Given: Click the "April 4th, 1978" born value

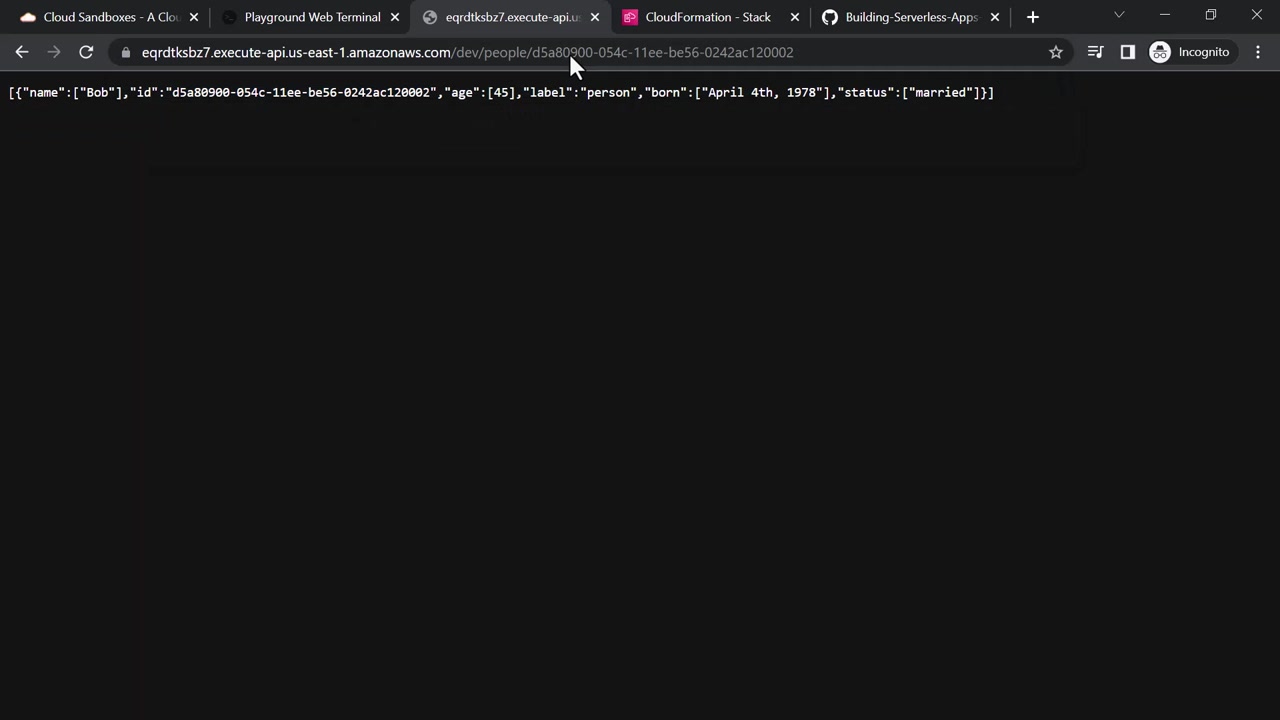Looking at the screenshot, I should click(x=763, y=92).
